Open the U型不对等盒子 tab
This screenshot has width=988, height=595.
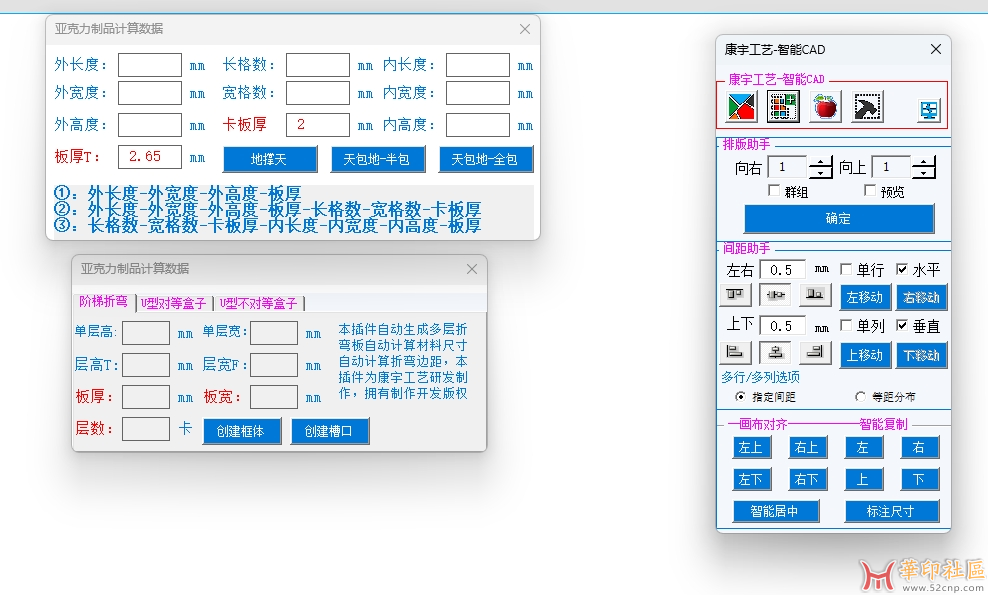pos(258,304)
